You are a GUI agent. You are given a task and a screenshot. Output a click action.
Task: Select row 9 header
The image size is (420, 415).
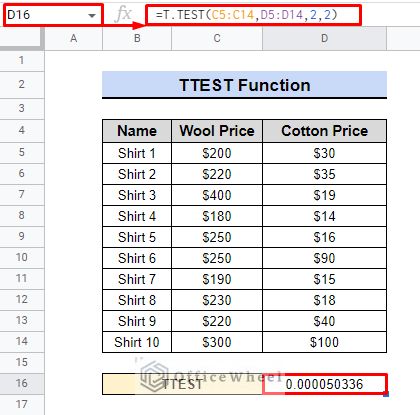22,237
